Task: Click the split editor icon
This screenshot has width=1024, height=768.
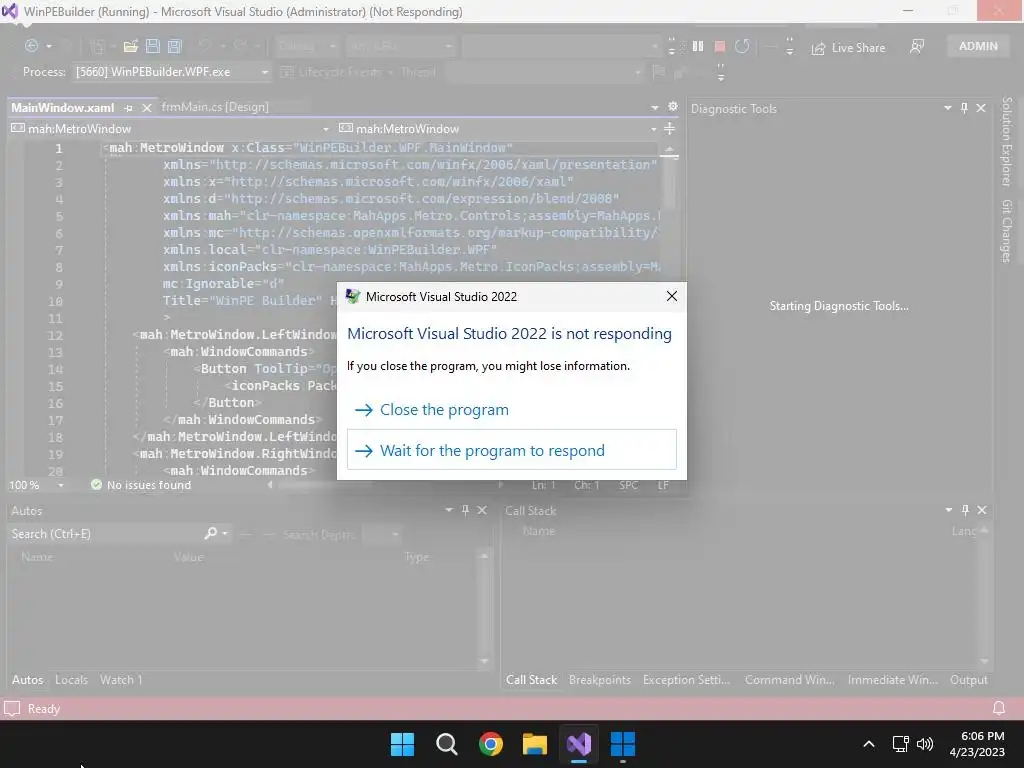Action: tap(669, 129)
